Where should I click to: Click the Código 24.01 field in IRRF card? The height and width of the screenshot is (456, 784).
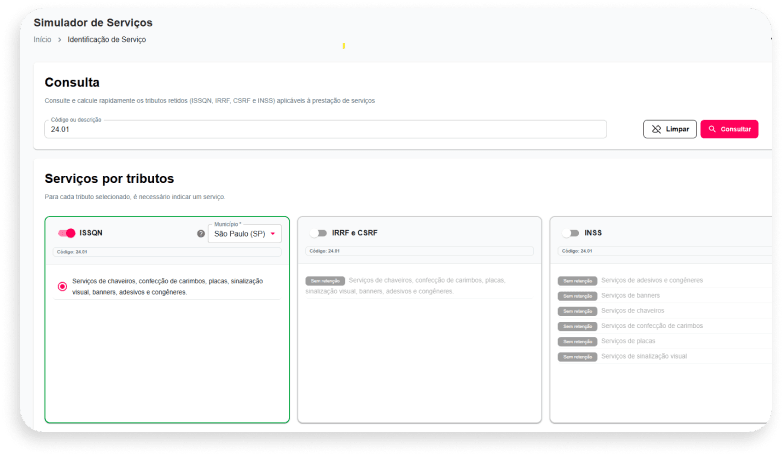(x=420, y=251)
